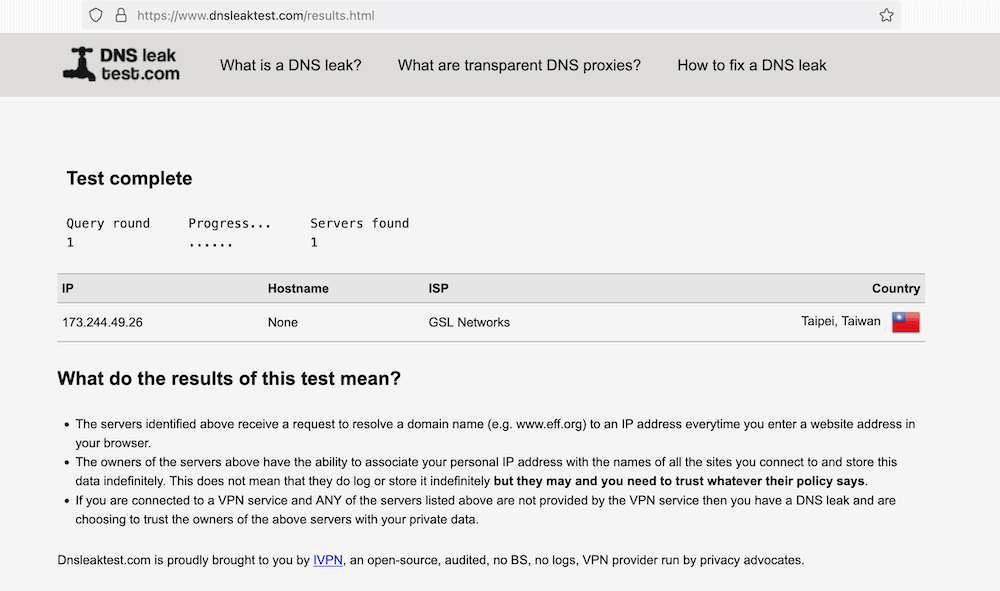Viewport: 1000px width, 591px height.
Task: Click the 'DNS leak test.com' logo text
Action: click(140, 64)
